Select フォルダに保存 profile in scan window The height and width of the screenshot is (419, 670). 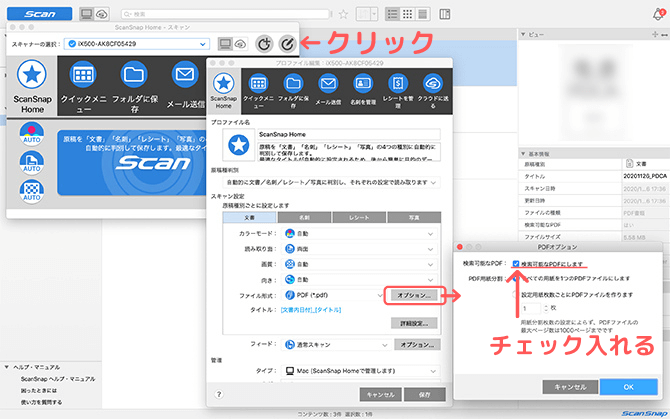click(135, 86)
